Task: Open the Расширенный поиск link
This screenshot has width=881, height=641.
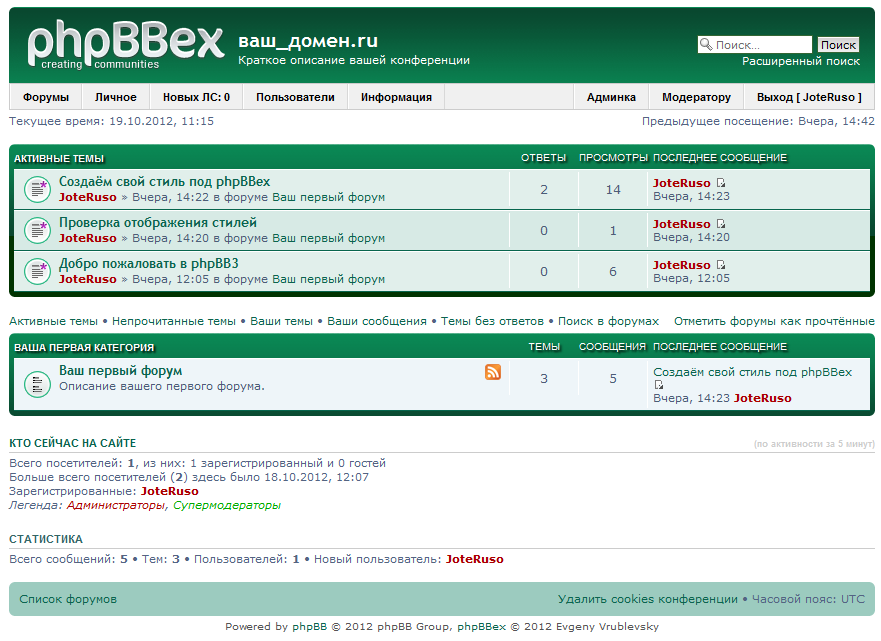Action: coord(800,61)
